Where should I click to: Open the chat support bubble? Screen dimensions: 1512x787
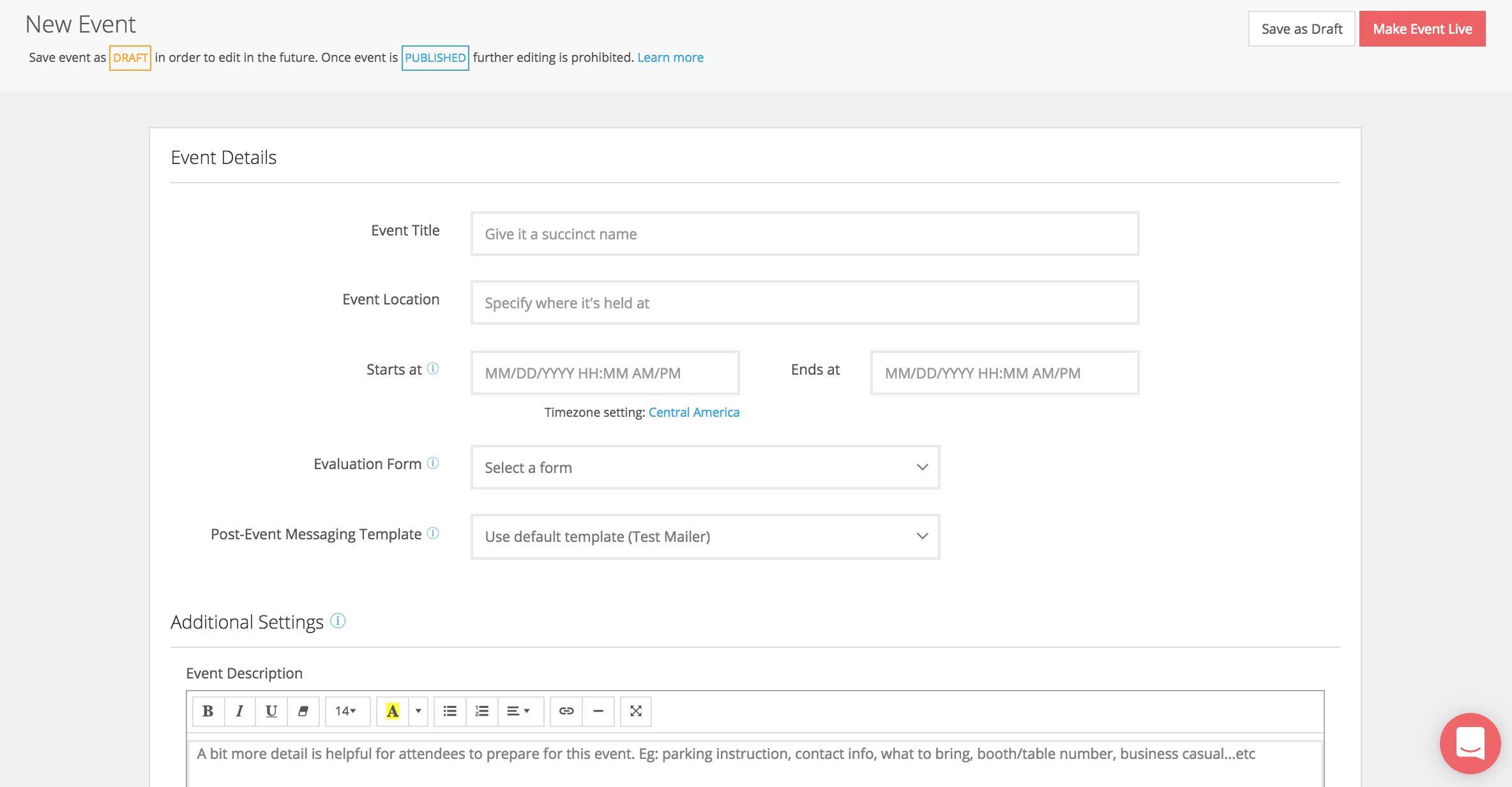[x=1469, y=743]
